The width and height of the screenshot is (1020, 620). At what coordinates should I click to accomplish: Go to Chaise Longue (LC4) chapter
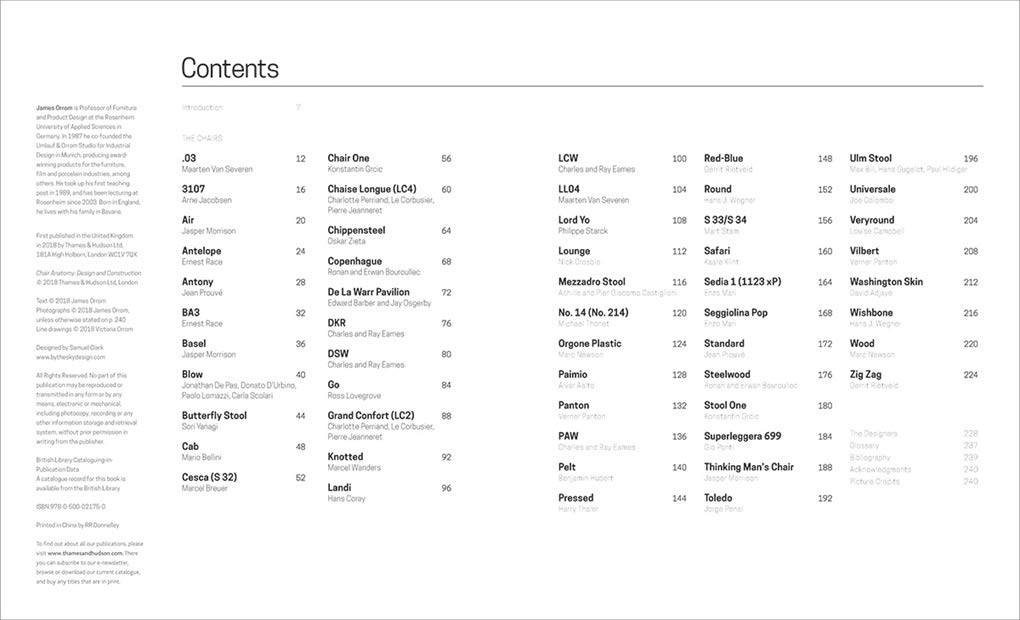(x=371, y=189)
